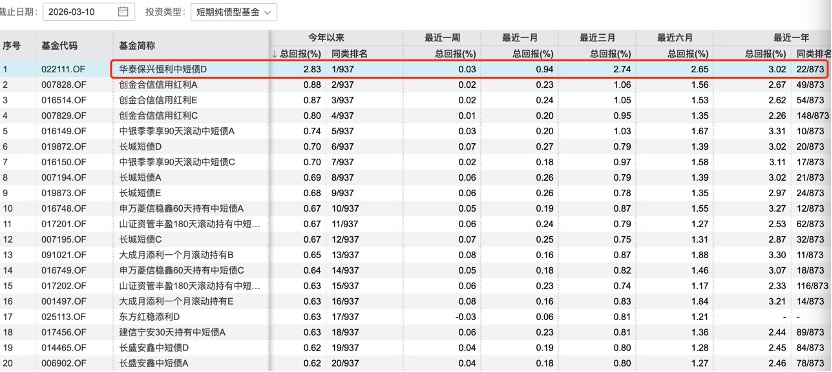
Task: Select fund 中银季季享90天滚动中短债C
Action: click(177, 162)
